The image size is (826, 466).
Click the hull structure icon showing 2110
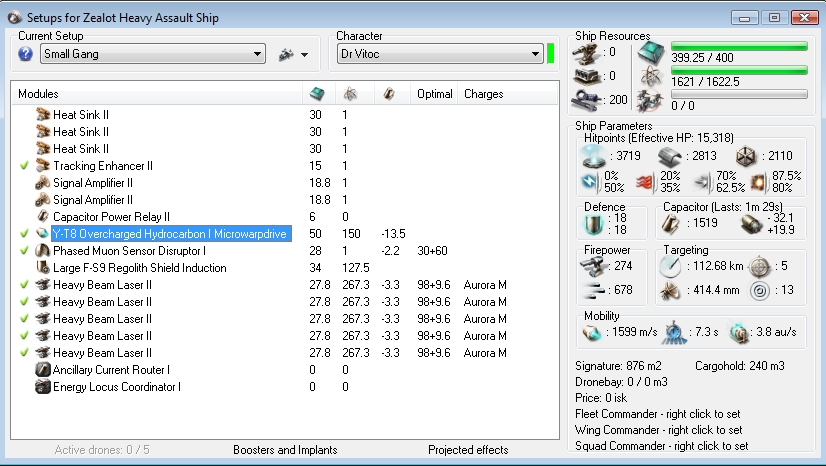(x=746, y=156)
